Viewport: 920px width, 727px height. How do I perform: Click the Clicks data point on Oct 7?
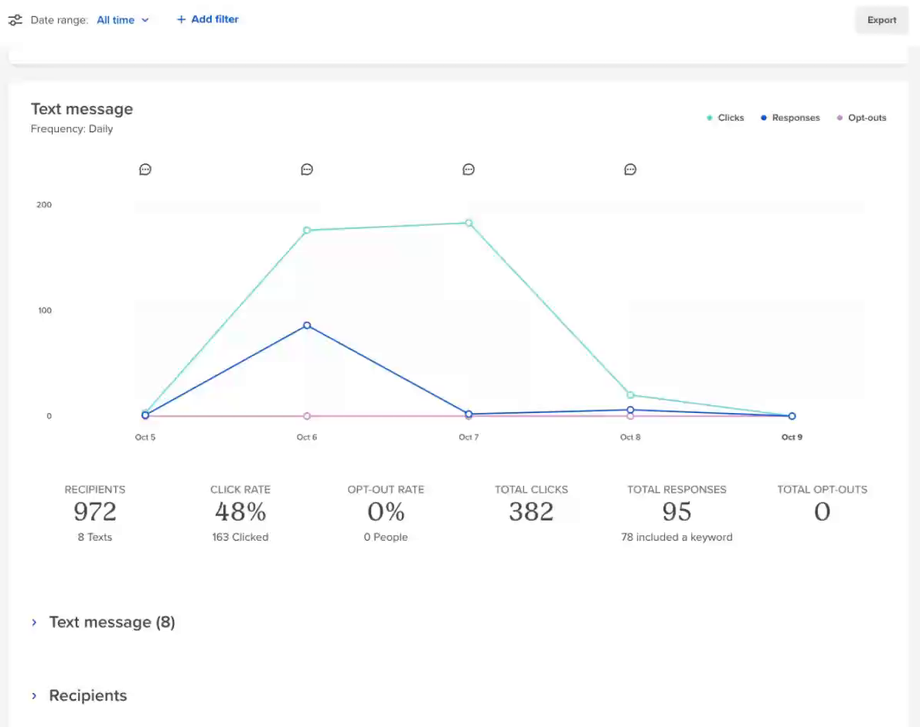[469, 223]
